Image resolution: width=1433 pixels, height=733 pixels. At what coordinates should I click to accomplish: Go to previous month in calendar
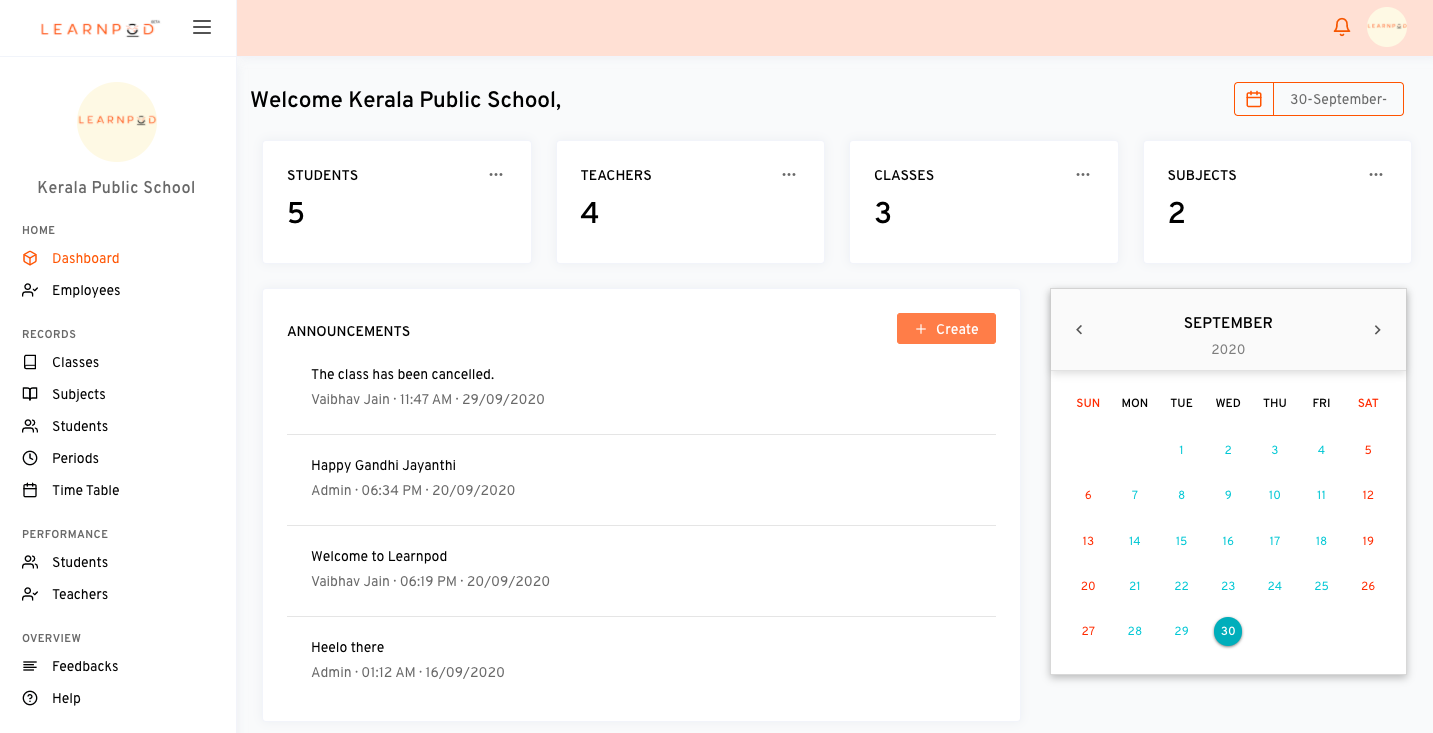click(1079, 330)
